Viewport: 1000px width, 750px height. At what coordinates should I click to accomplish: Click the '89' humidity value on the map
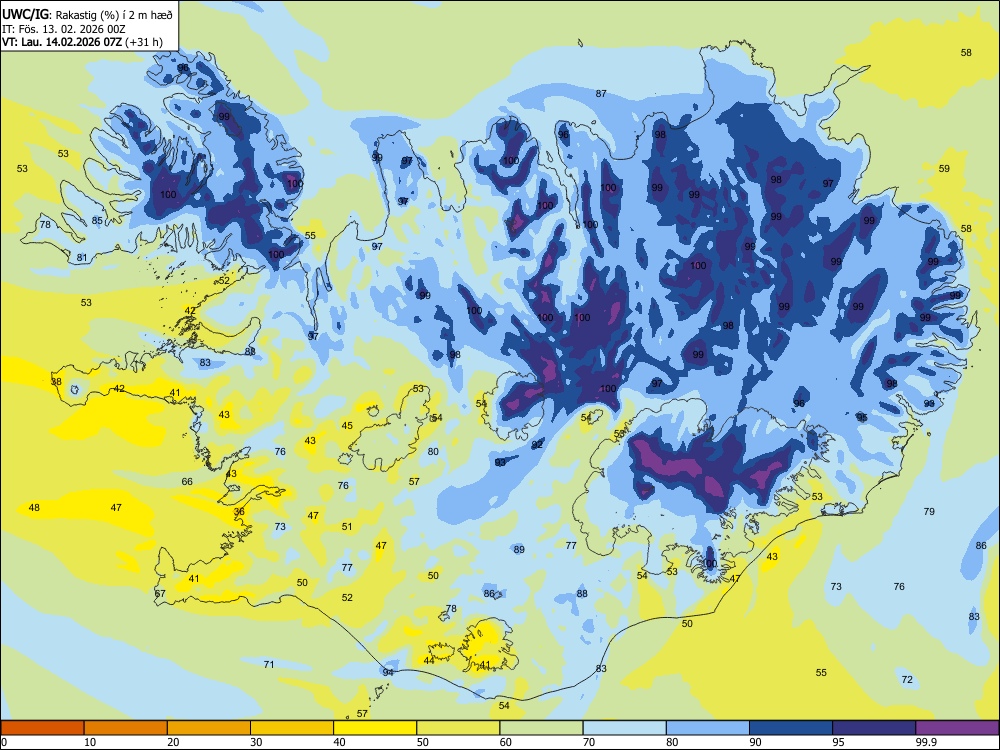tap(519, 549)
